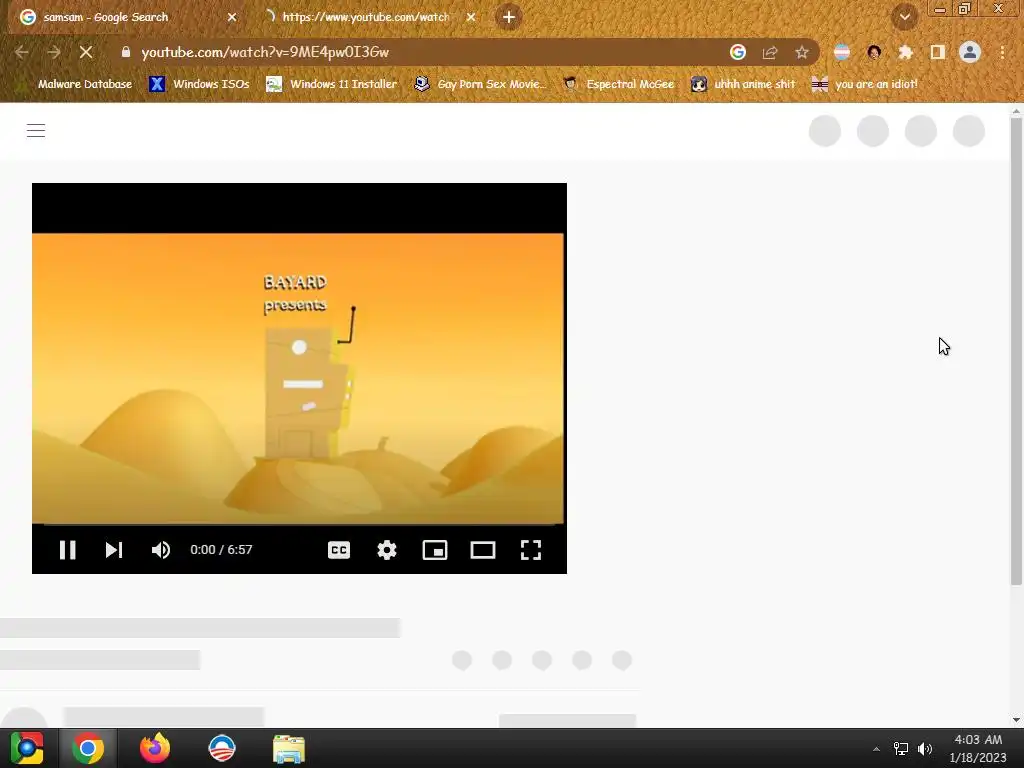This screenshot has height=768, width=1024.
Task: Go back to previous page
Action: 22,52
